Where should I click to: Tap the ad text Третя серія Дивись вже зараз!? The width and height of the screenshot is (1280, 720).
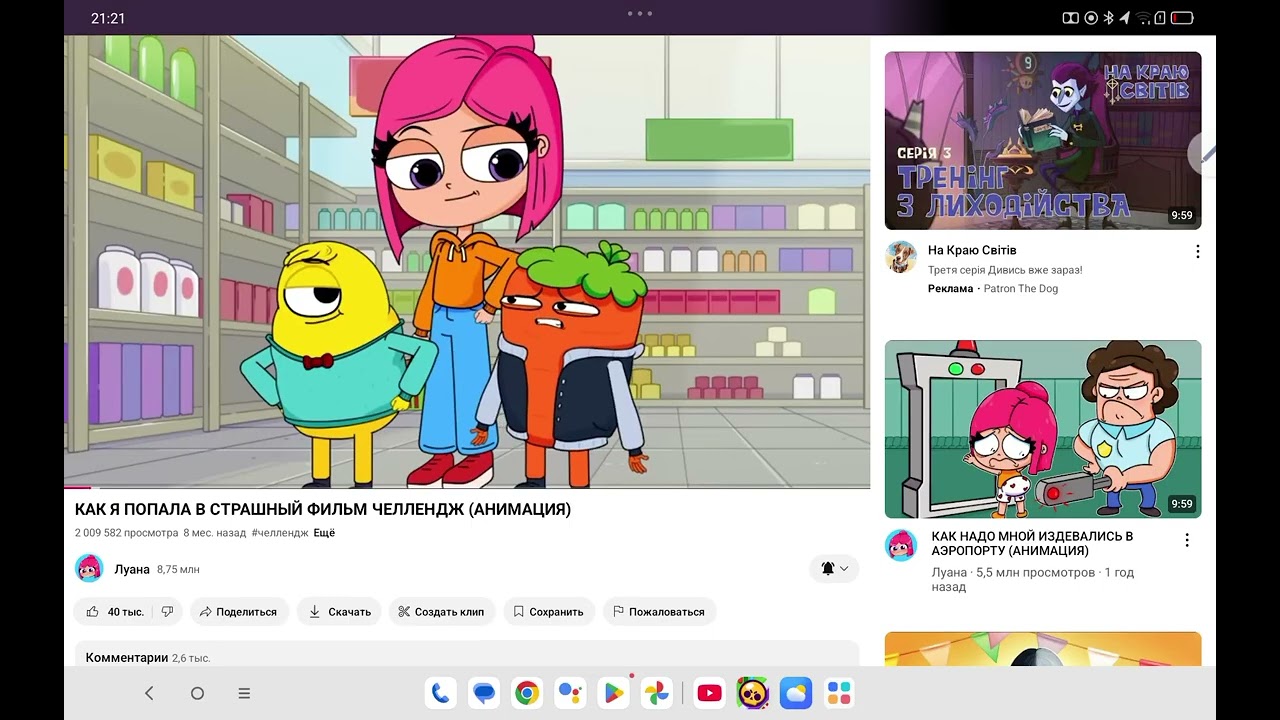click(1005, 270)
